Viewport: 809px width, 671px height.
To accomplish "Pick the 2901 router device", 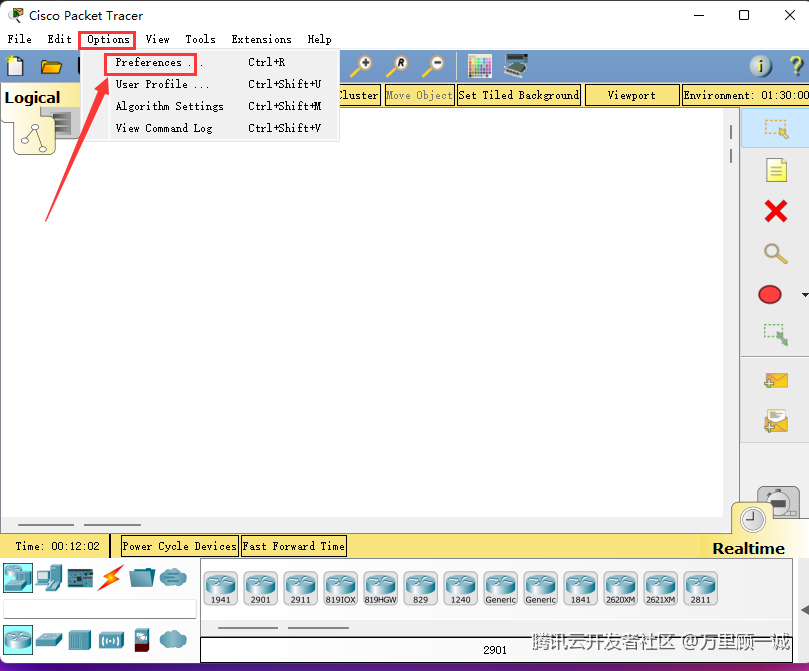I will pos(261,588).
